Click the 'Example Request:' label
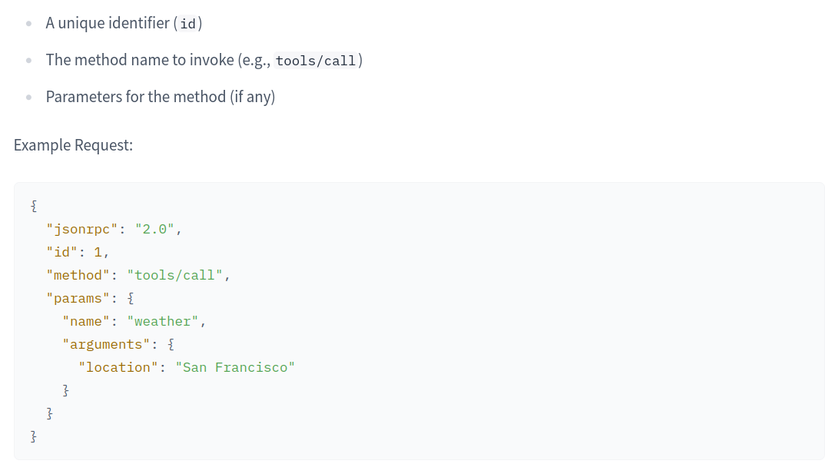Screen dimensions: 825x467 pos(73,145)
